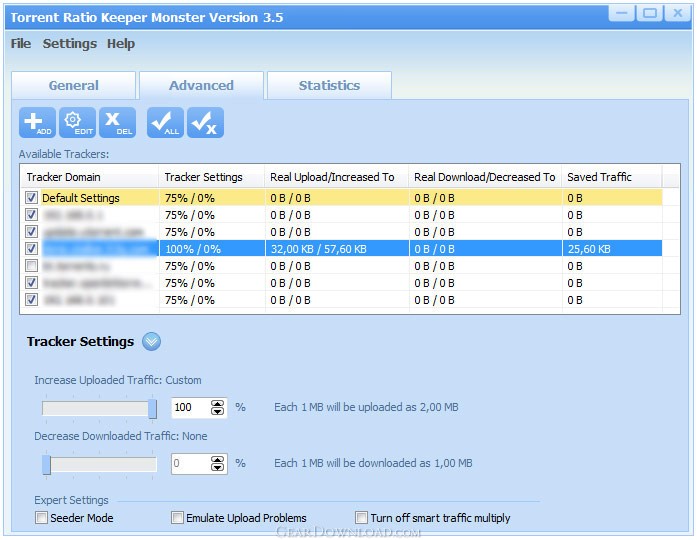
Task: Click the upload percentage input field
Action: pos(188,408)
